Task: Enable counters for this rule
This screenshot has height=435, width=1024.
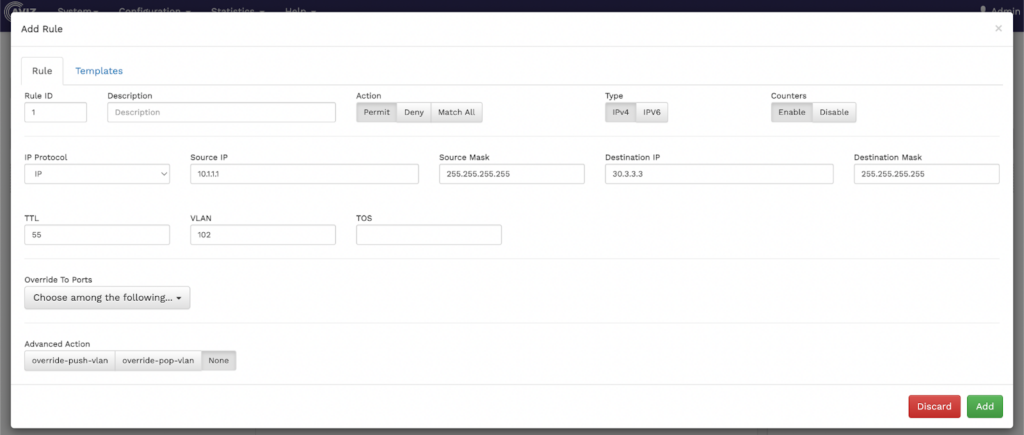Action: click(x=791, y=112)
